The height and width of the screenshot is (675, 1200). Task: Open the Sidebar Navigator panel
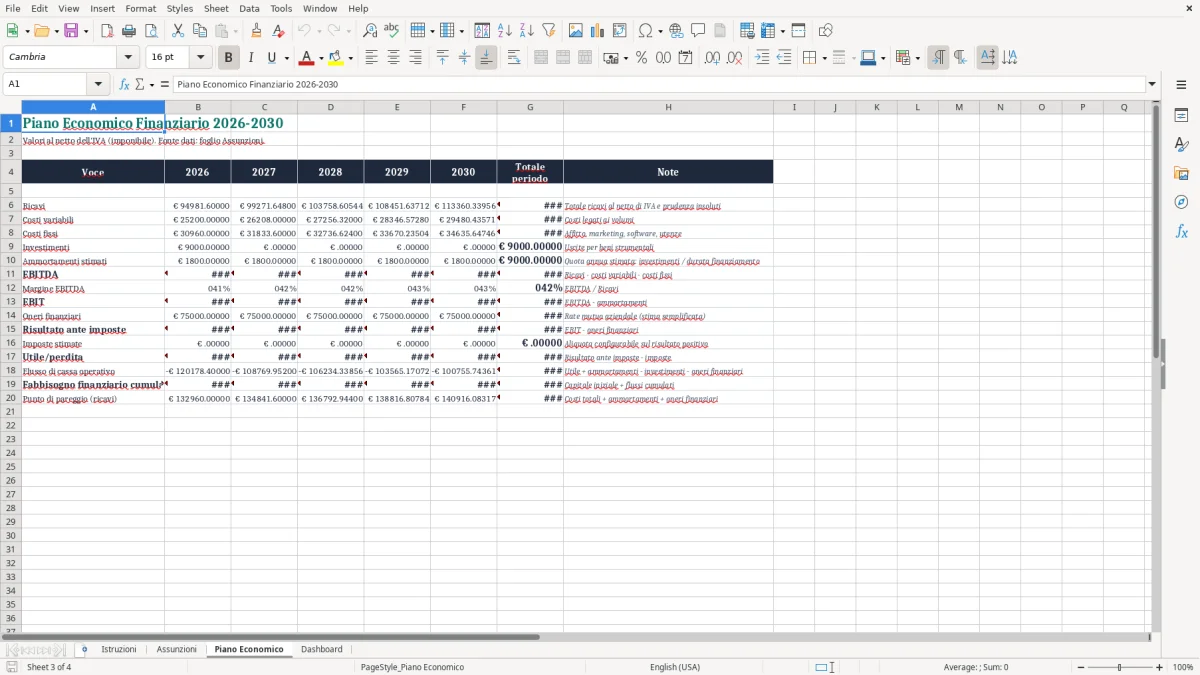pyautogui.click(x=1181, y=202)
